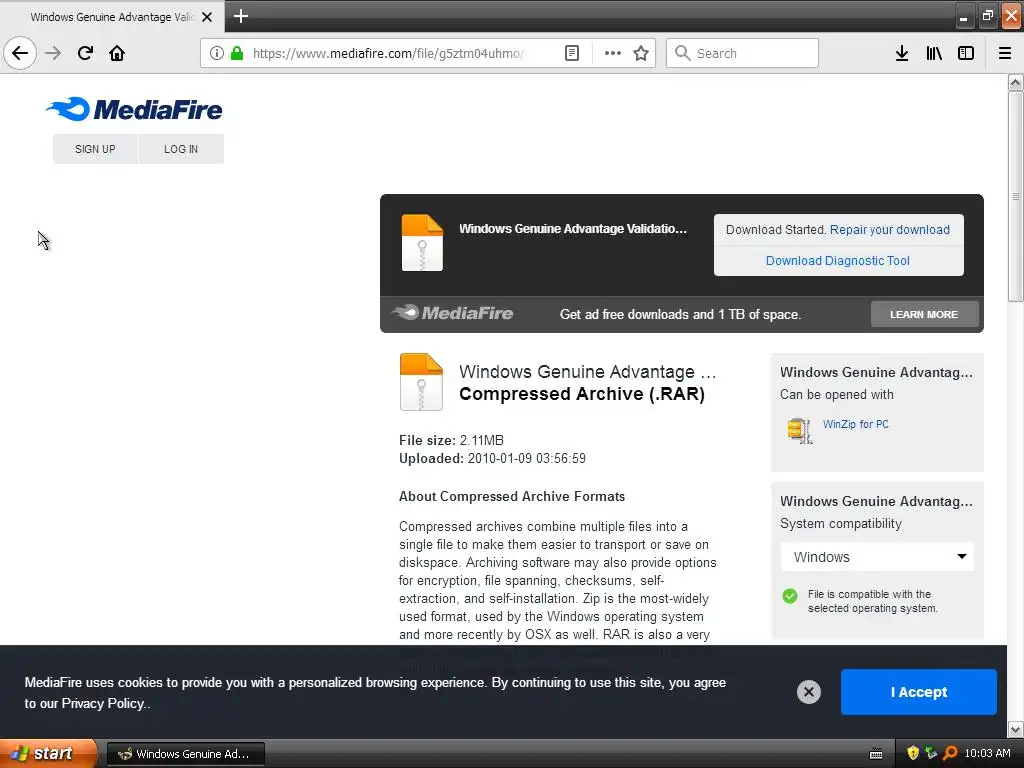Show site information icon in address bar
This screenshot has width=1024, height=768.
217,53
